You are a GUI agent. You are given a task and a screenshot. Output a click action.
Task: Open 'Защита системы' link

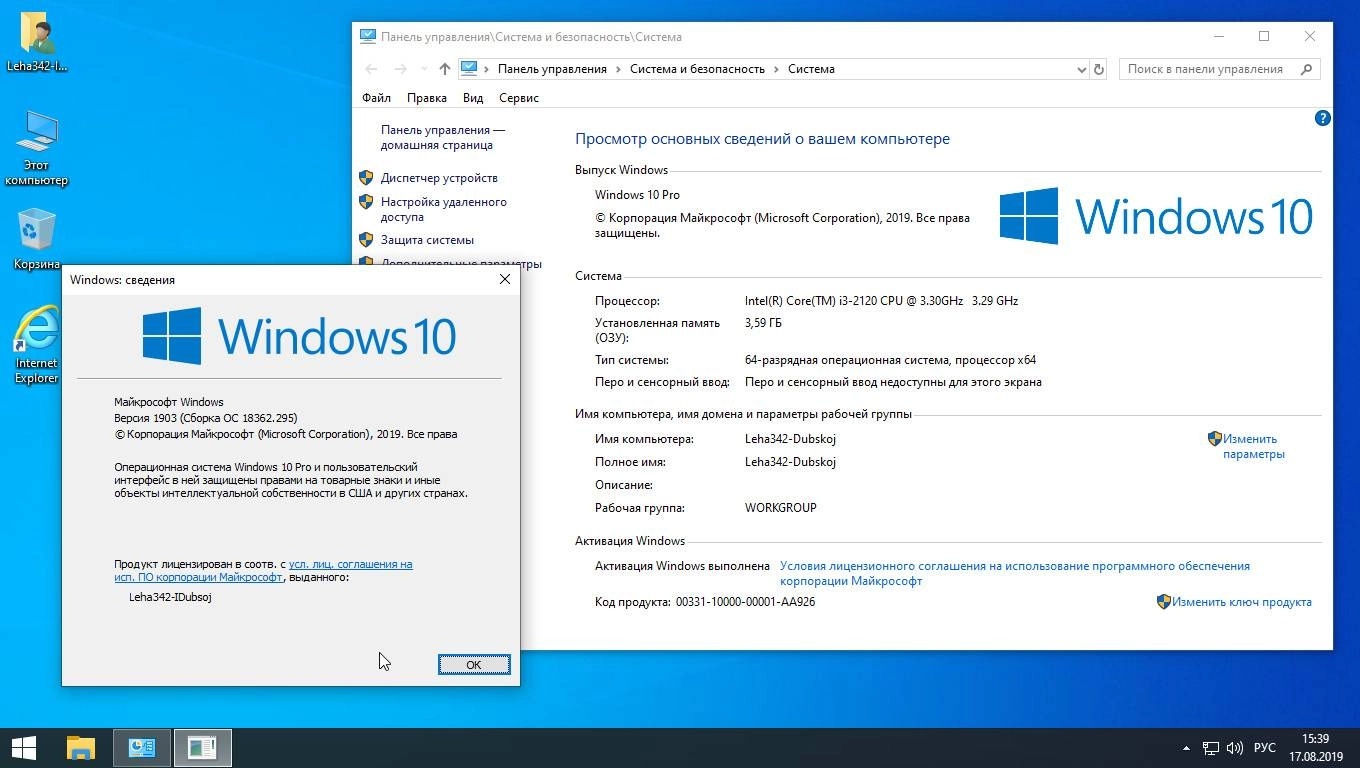tap(427, 240)
